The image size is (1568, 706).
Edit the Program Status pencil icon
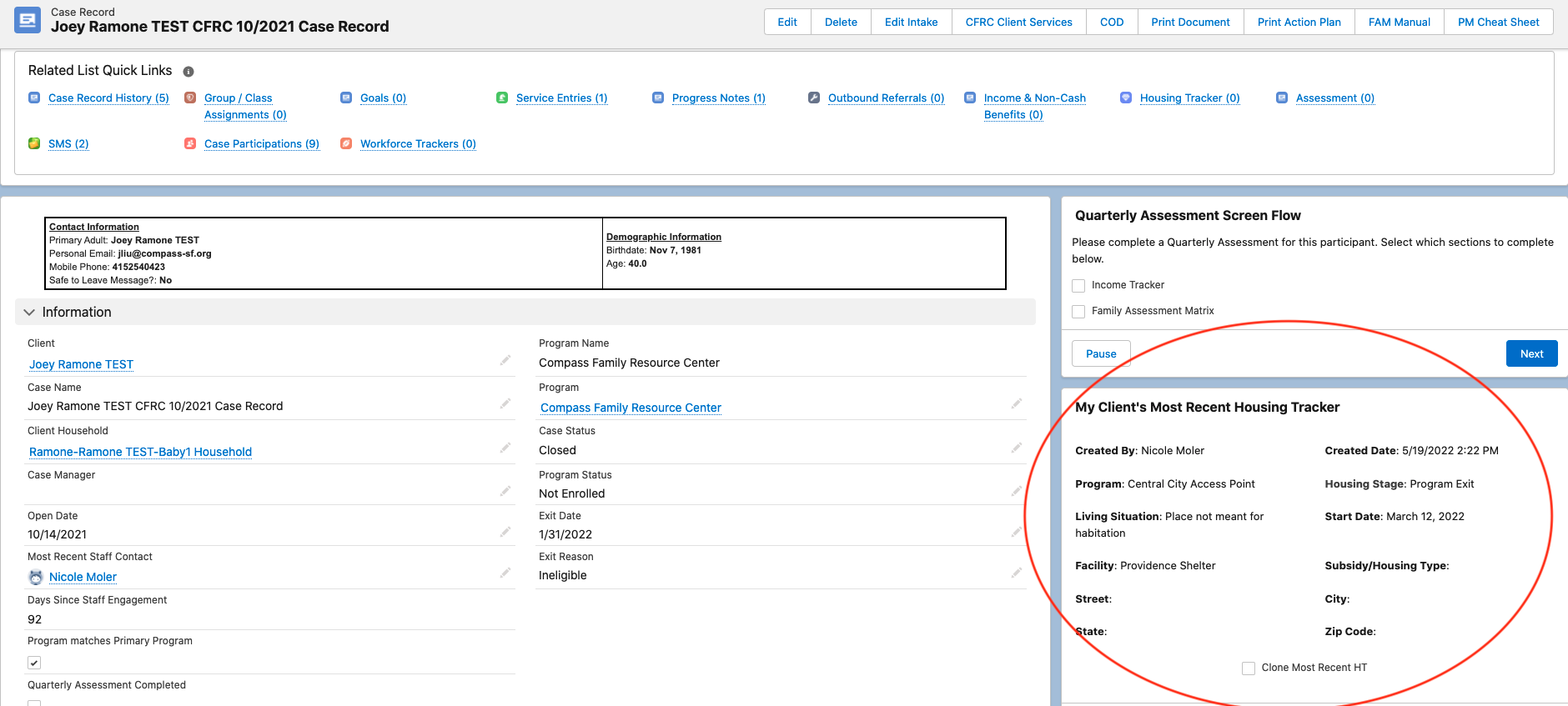pyautogui.click(x=1017, y=491)
